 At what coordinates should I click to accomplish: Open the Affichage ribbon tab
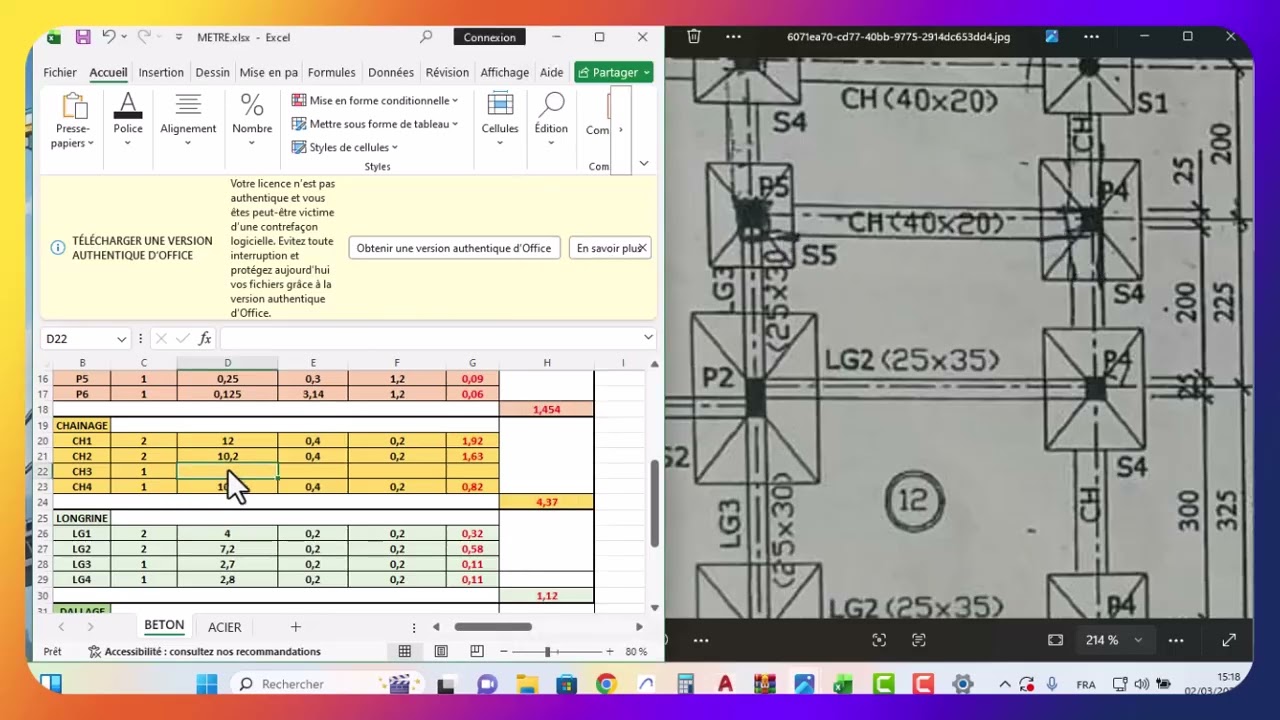coord(505,72)
